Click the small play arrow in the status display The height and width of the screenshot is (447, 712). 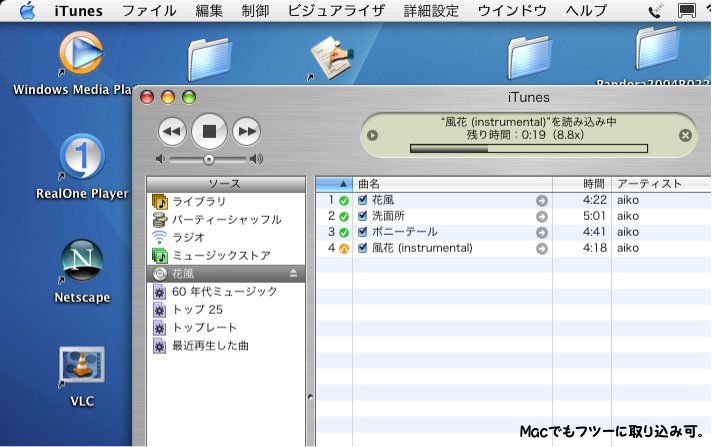point(372,135)
